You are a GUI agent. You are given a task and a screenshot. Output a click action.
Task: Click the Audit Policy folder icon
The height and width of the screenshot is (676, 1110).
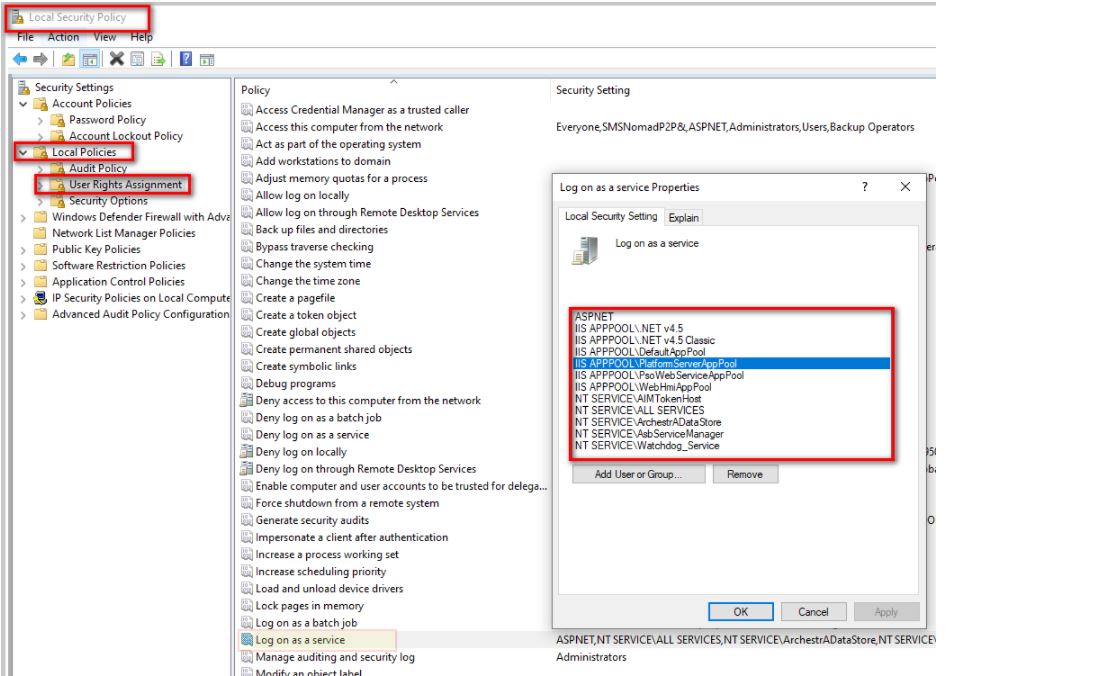(59, 168)
